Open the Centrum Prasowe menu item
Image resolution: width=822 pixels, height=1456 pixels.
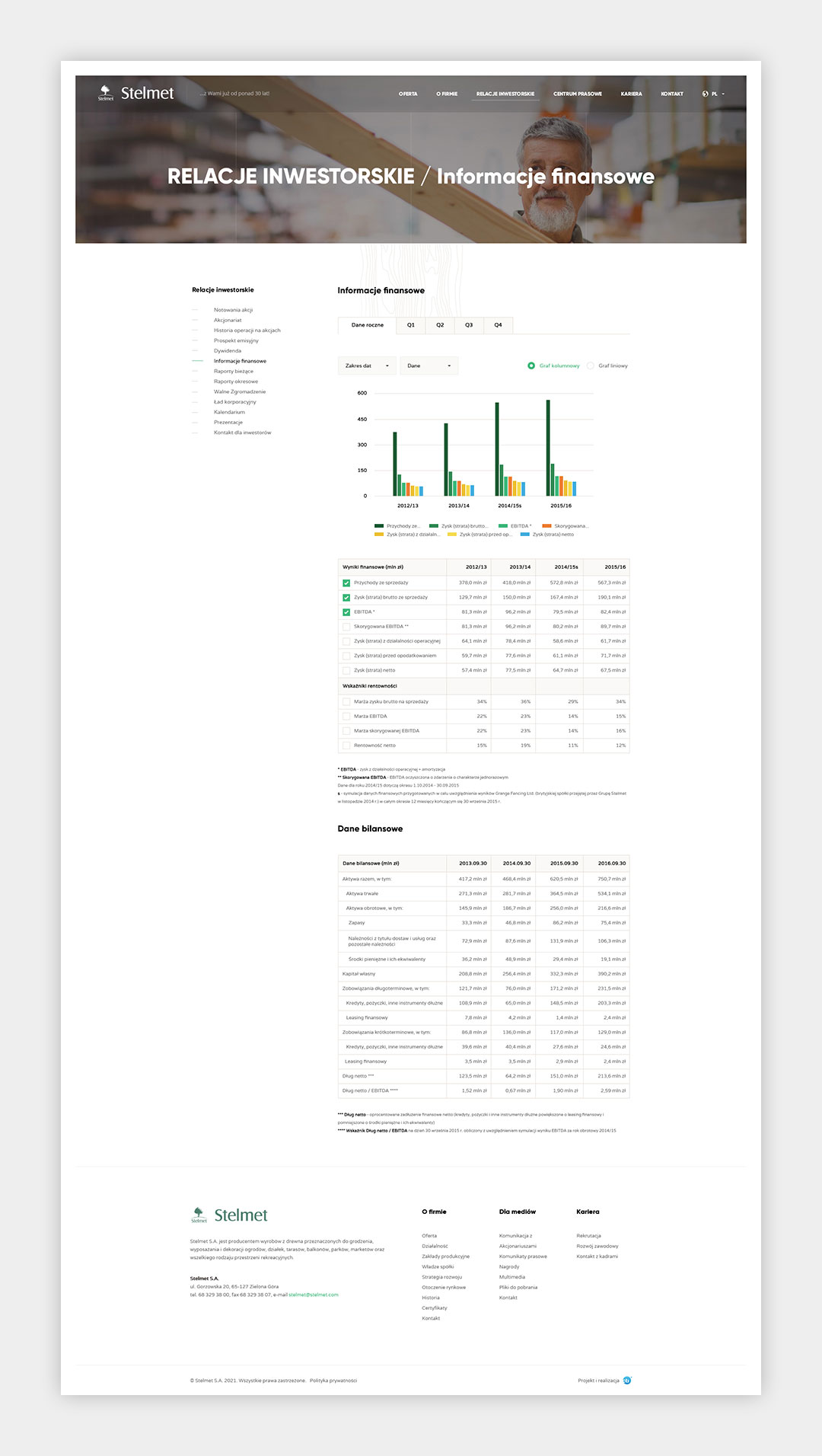tap(577, 94)
